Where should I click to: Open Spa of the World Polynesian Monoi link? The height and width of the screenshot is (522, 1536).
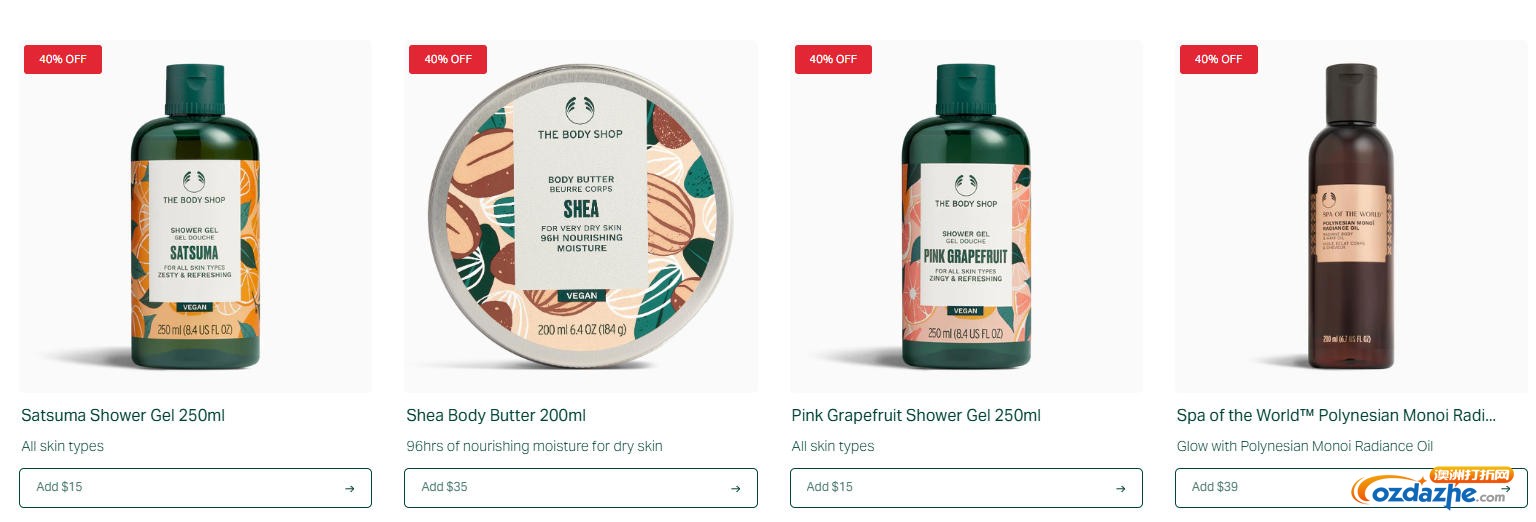coord(1336,415)
